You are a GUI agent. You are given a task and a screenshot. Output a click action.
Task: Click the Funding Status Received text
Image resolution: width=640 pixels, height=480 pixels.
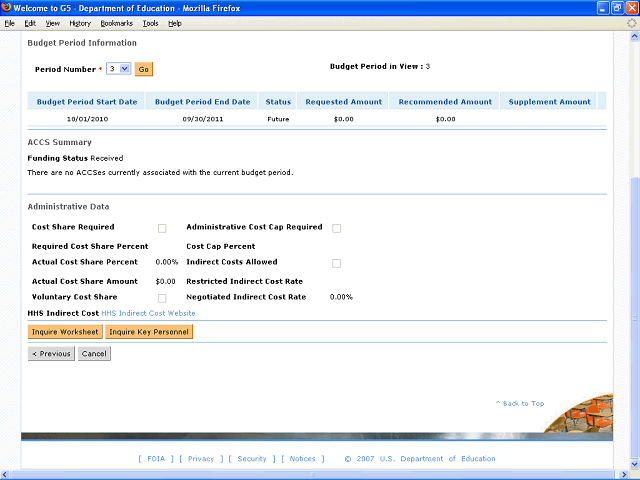[75, 158]
